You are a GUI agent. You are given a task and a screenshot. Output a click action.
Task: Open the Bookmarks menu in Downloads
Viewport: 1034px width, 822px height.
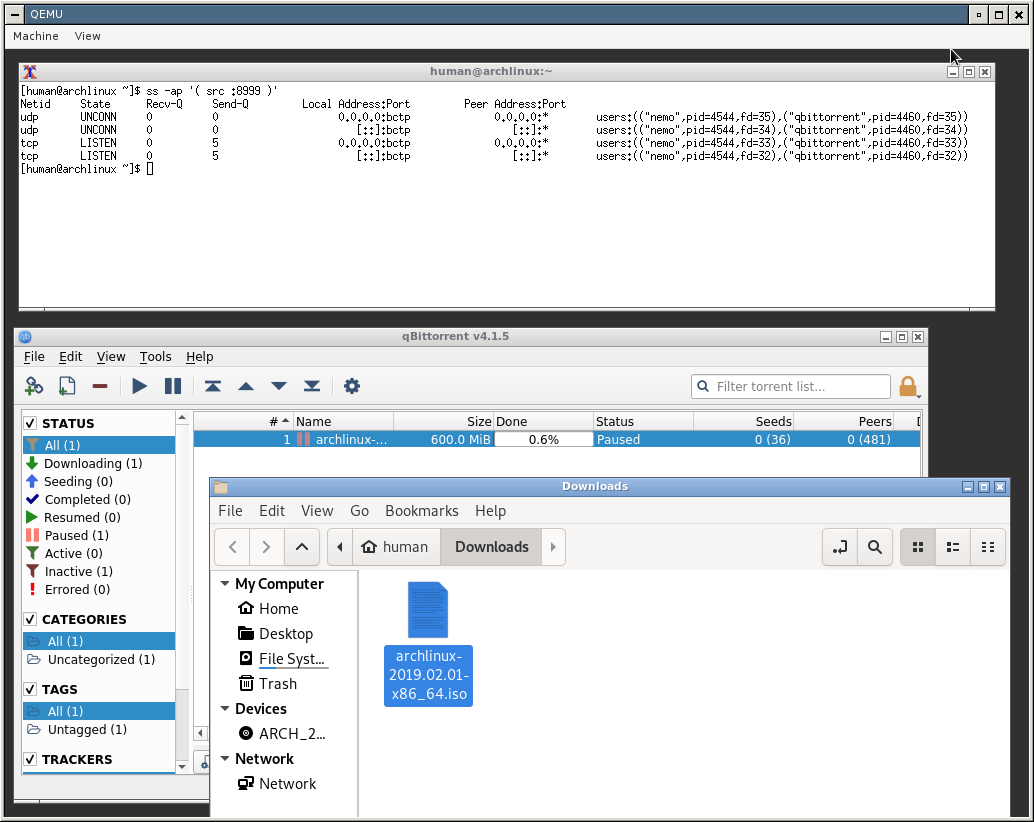pyautogui.click(x=421, y=510)
